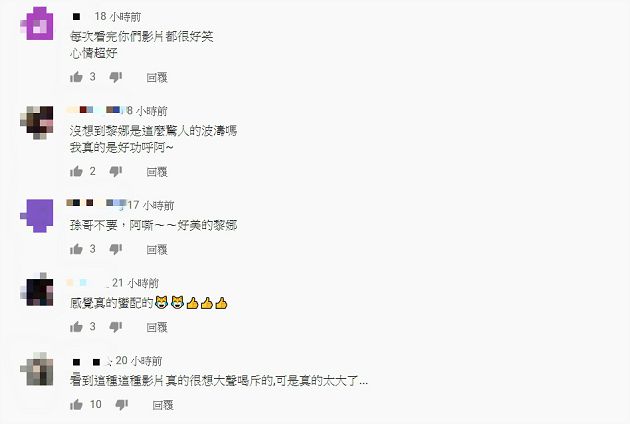Open the purple avatar of the first commenter
630x424 pixels.
pyautogui.click(x=37, y=23)
